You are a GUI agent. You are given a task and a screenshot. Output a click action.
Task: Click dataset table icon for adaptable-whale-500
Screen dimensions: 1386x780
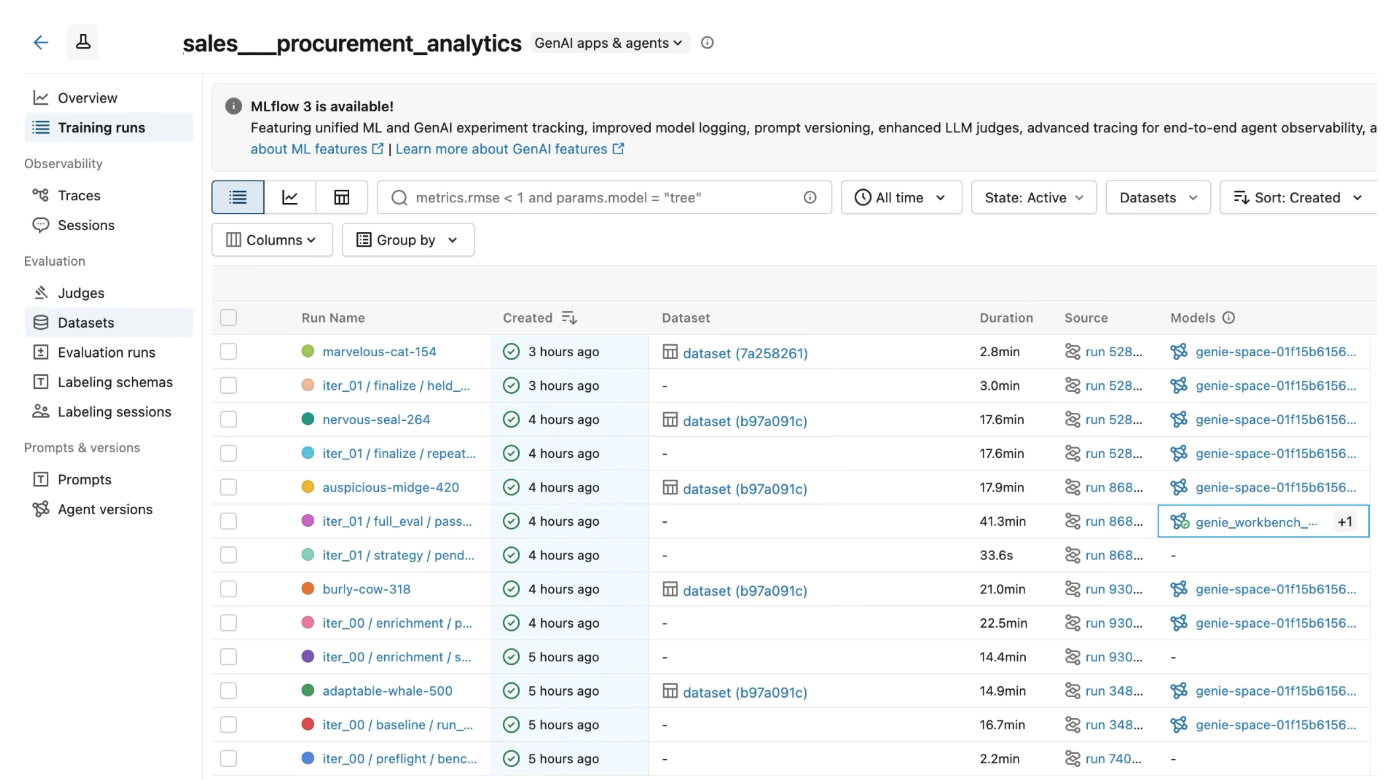(670, 691)
